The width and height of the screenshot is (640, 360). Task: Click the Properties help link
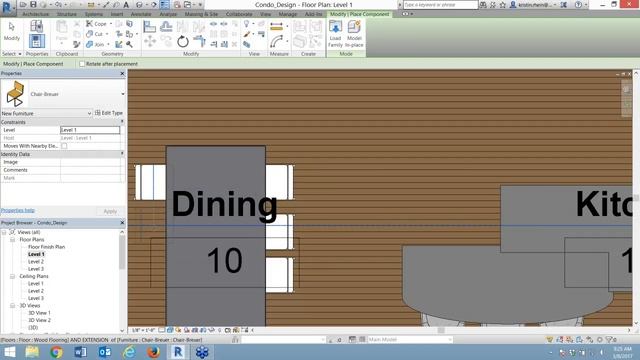coord(18,211)
